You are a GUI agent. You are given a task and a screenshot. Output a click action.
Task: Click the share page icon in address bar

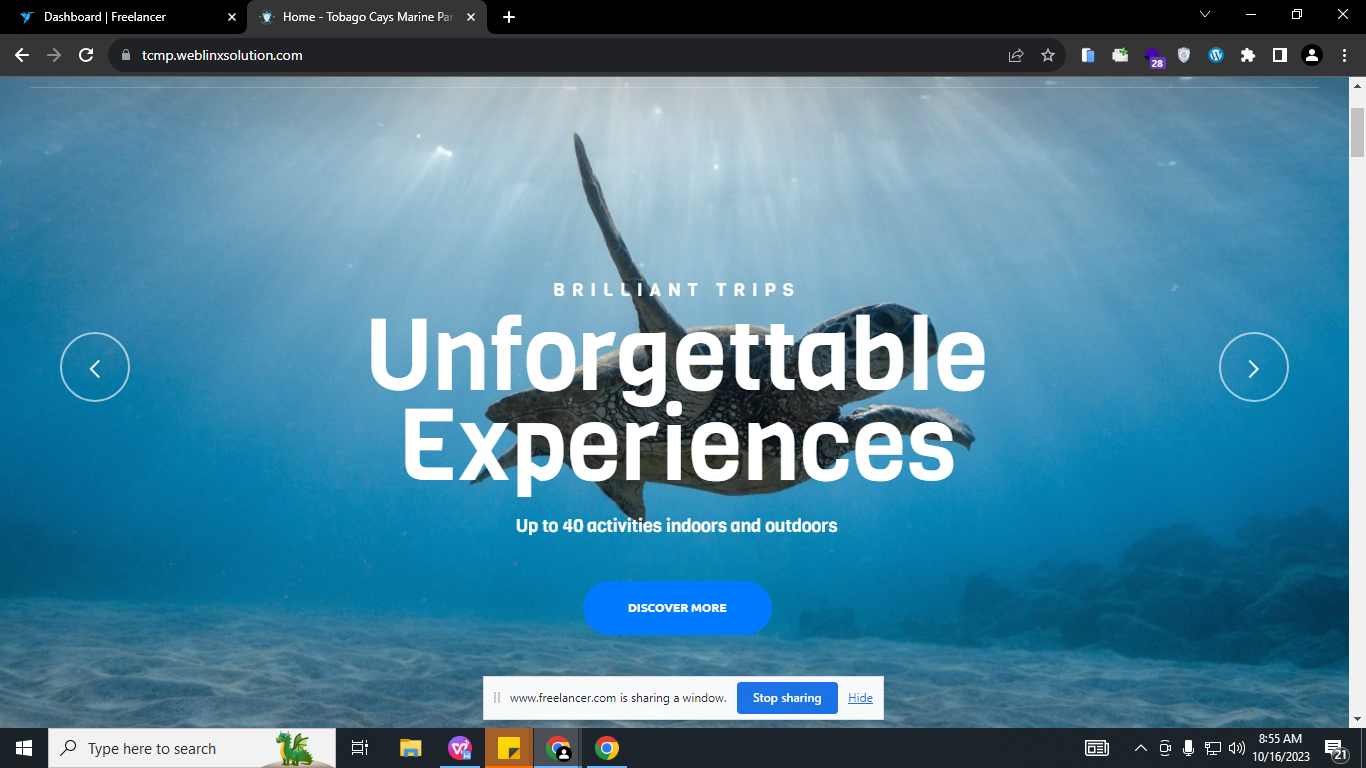pyautogui.click(x=1016, y=56)
